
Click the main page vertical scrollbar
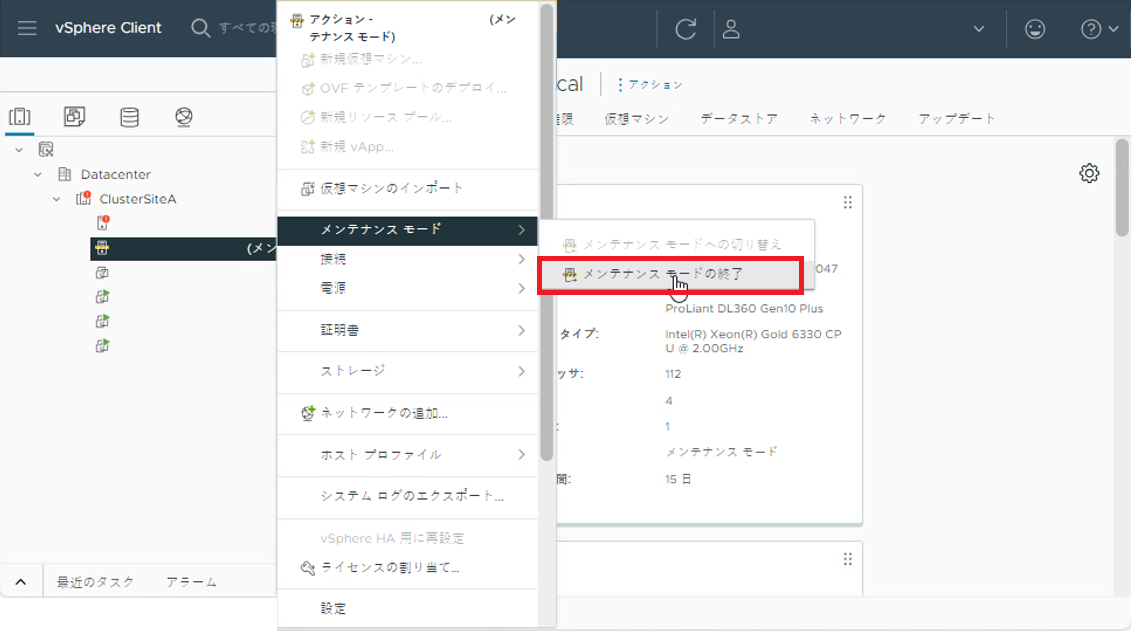pyautogui.click(x=1122, y=187)
